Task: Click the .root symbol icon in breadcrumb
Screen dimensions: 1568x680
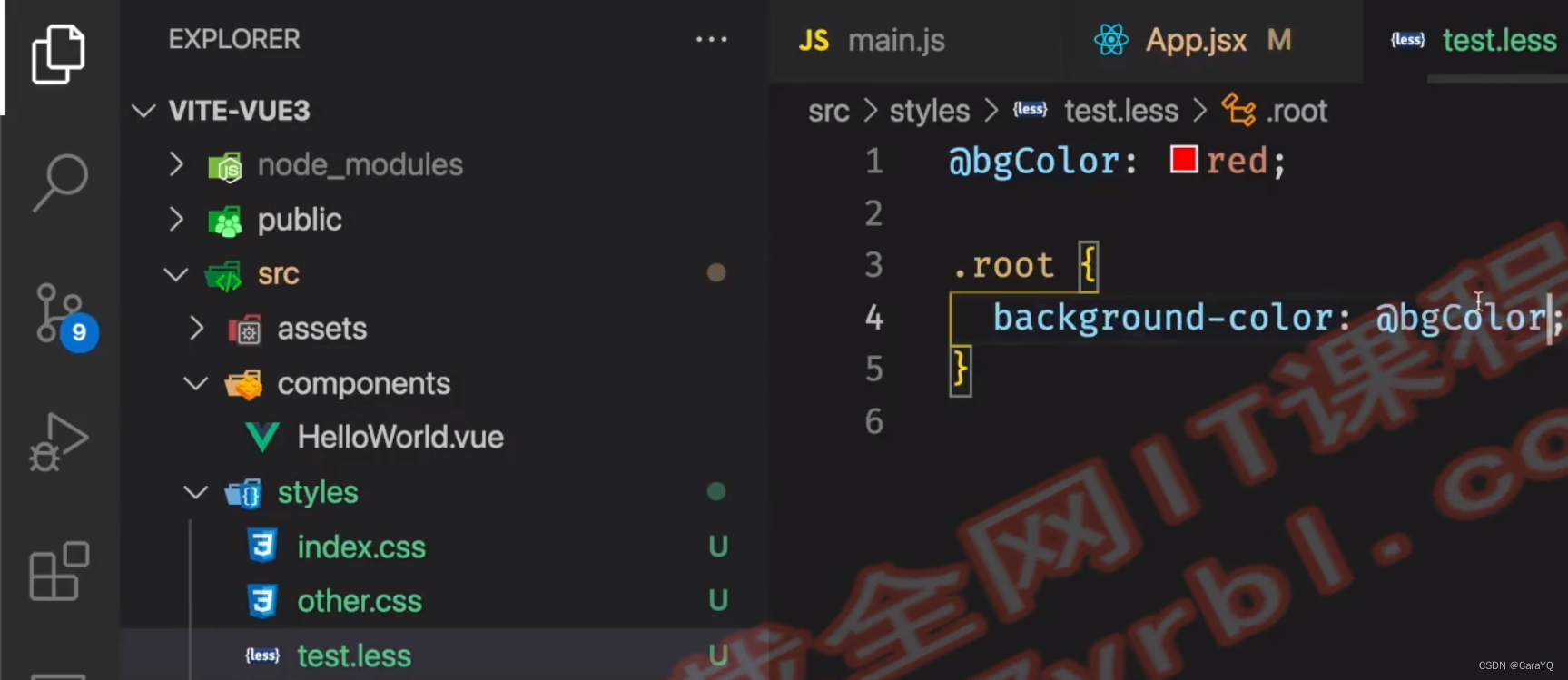Action: [x=1238, y=110]
